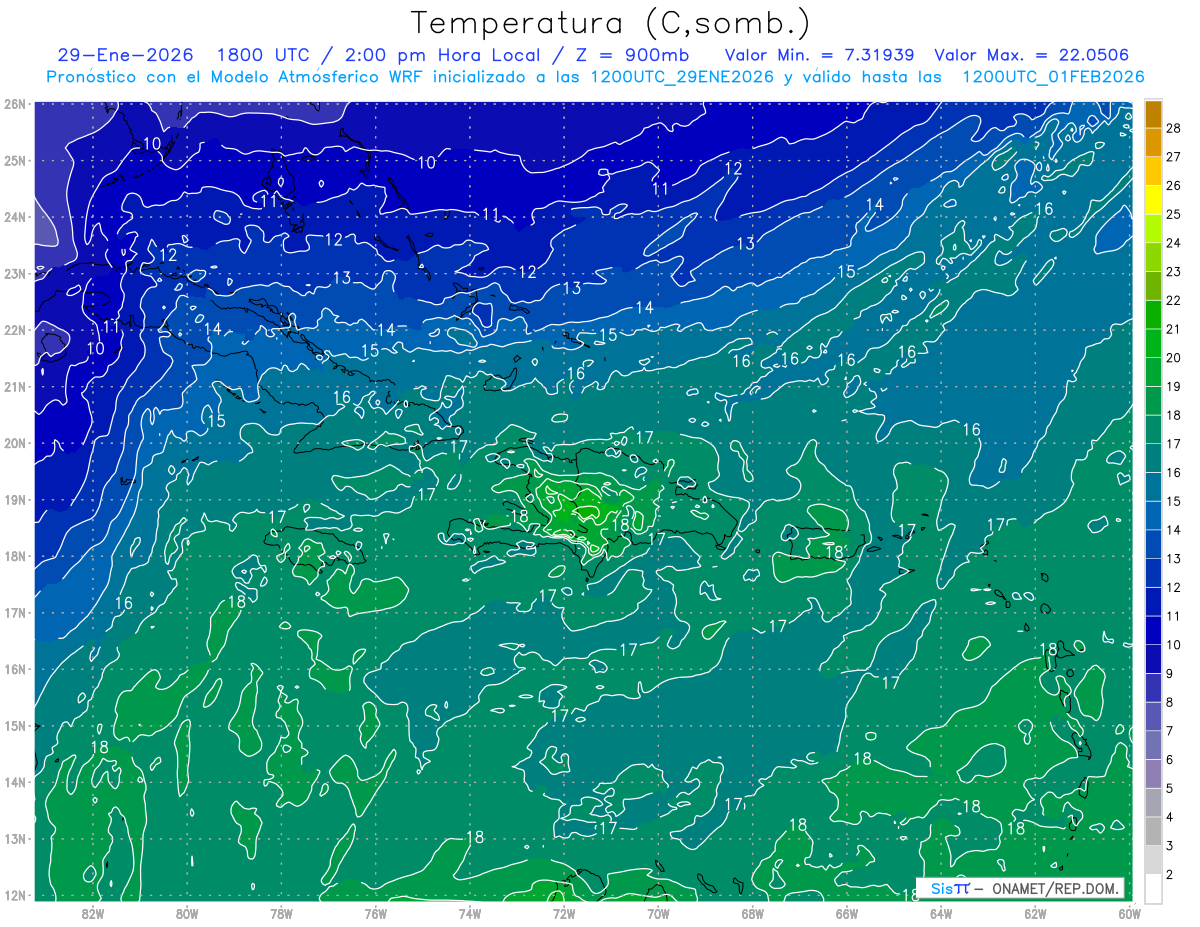1200x927 pixels.
Task: Select the date text '29-Ene-2026'
Action: point(126,55)
